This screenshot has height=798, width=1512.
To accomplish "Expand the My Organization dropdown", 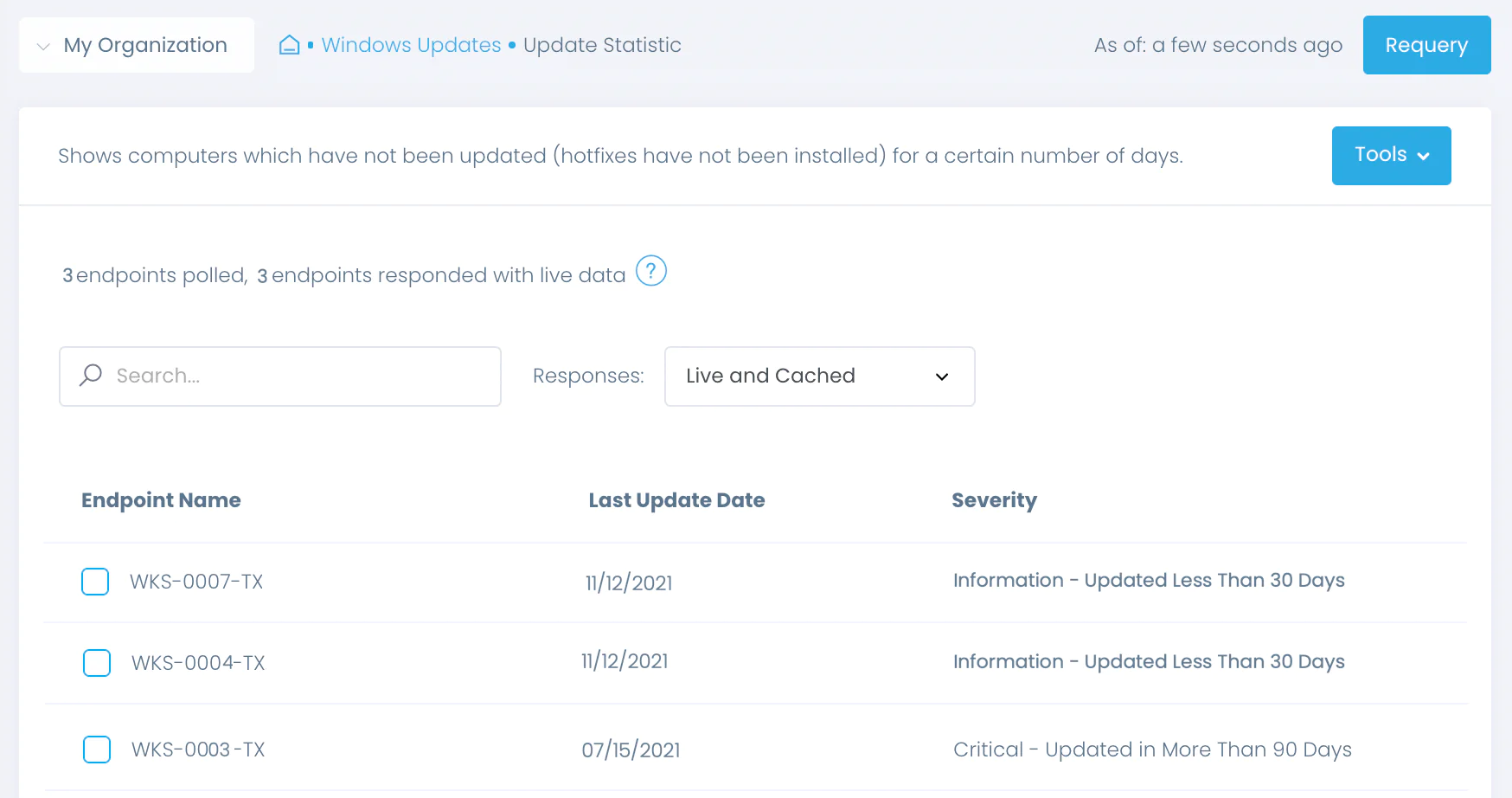I will (x=42, y=45).
